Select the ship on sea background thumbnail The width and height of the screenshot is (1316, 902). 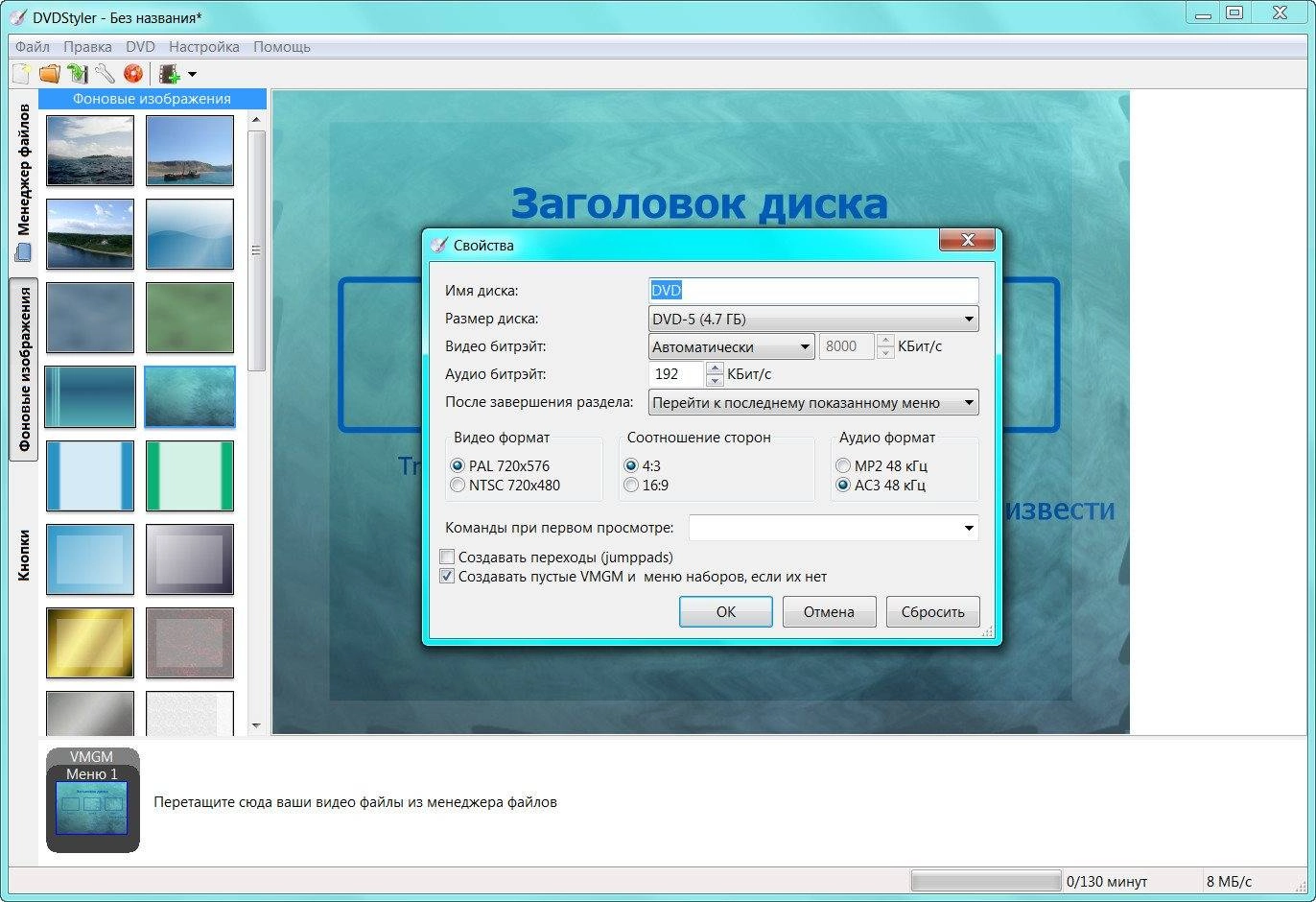(x=190, y=151)
